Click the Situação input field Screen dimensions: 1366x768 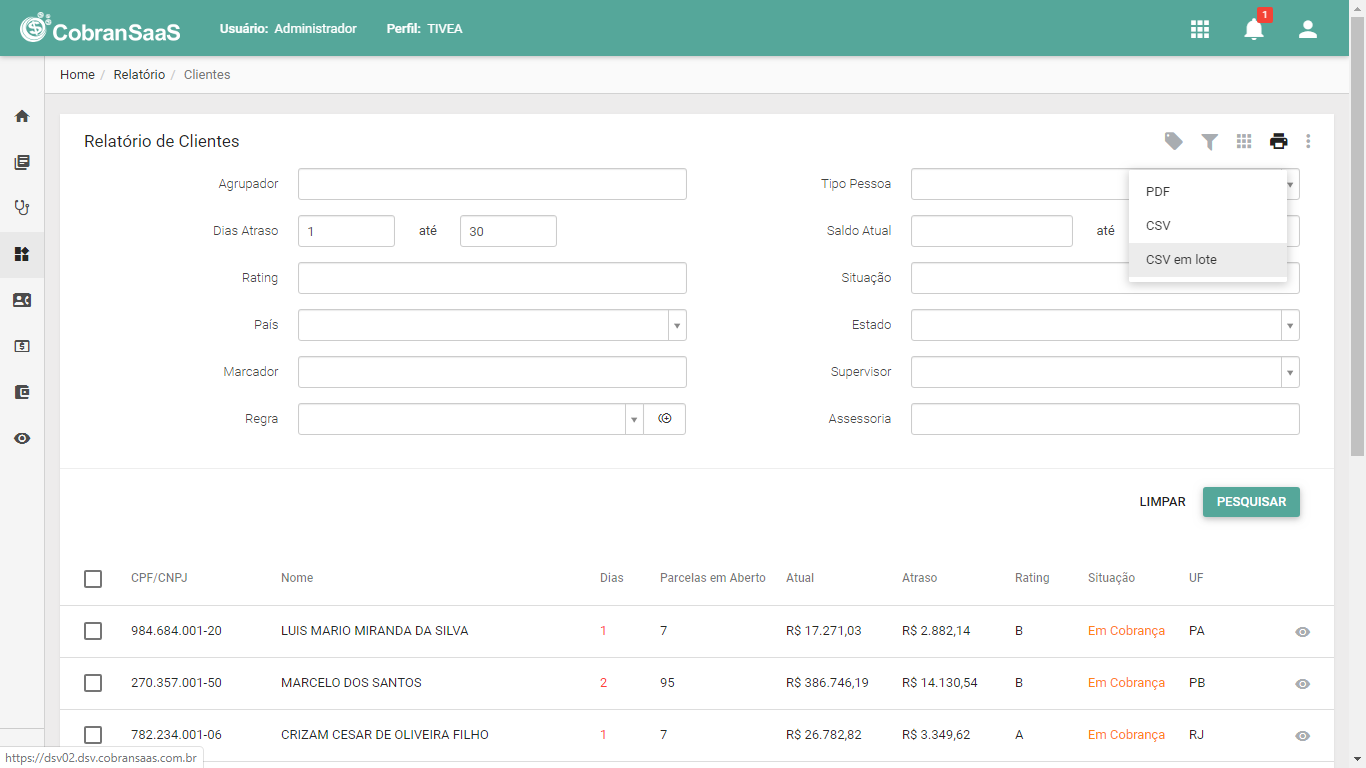coord(1105,278)
